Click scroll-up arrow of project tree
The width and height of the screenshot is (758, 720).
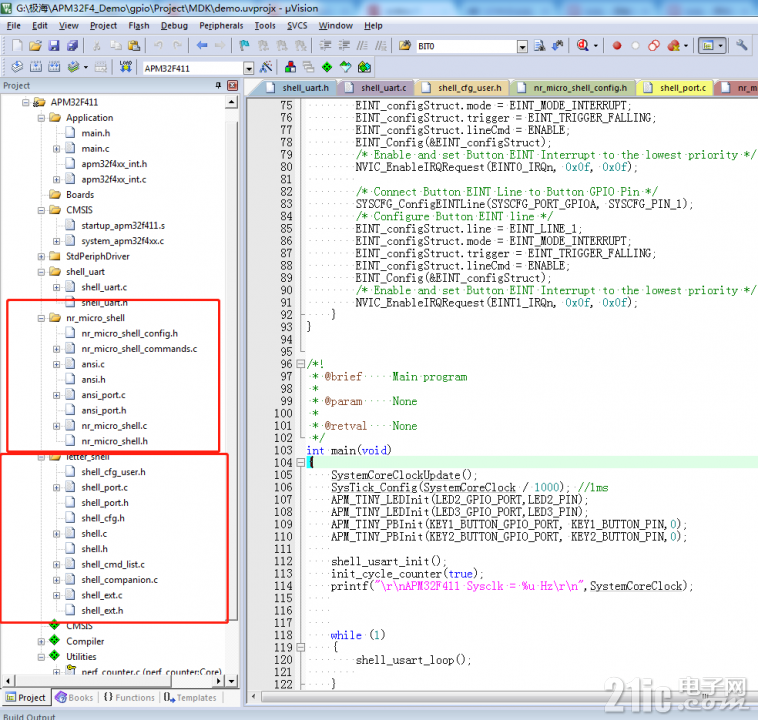coord(232,102)
